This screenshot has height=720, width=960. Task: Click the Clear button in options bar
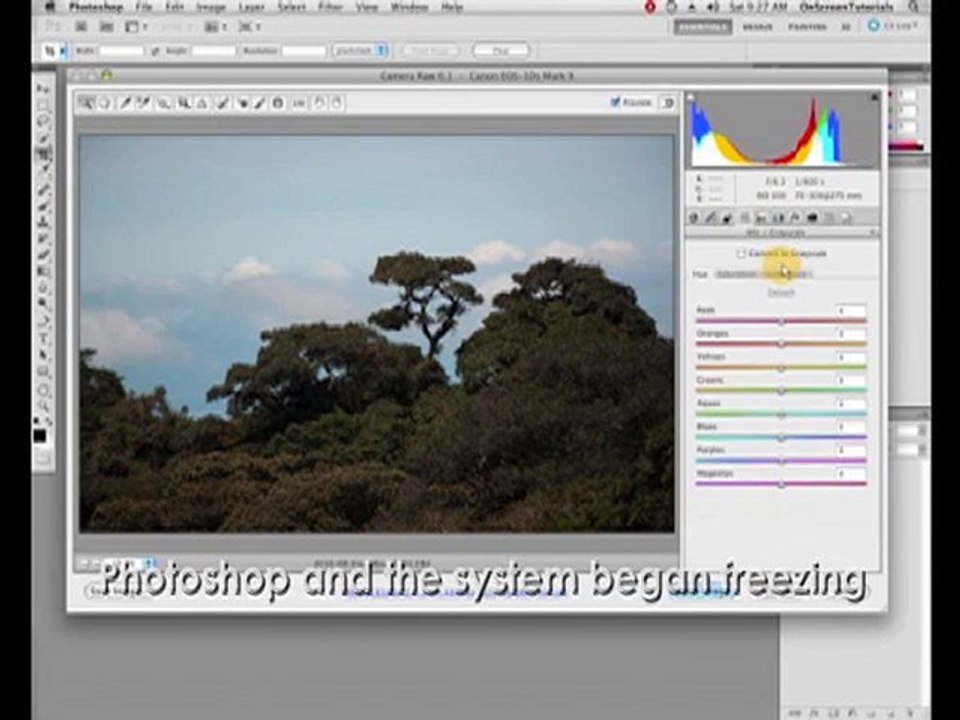[501, 51]
